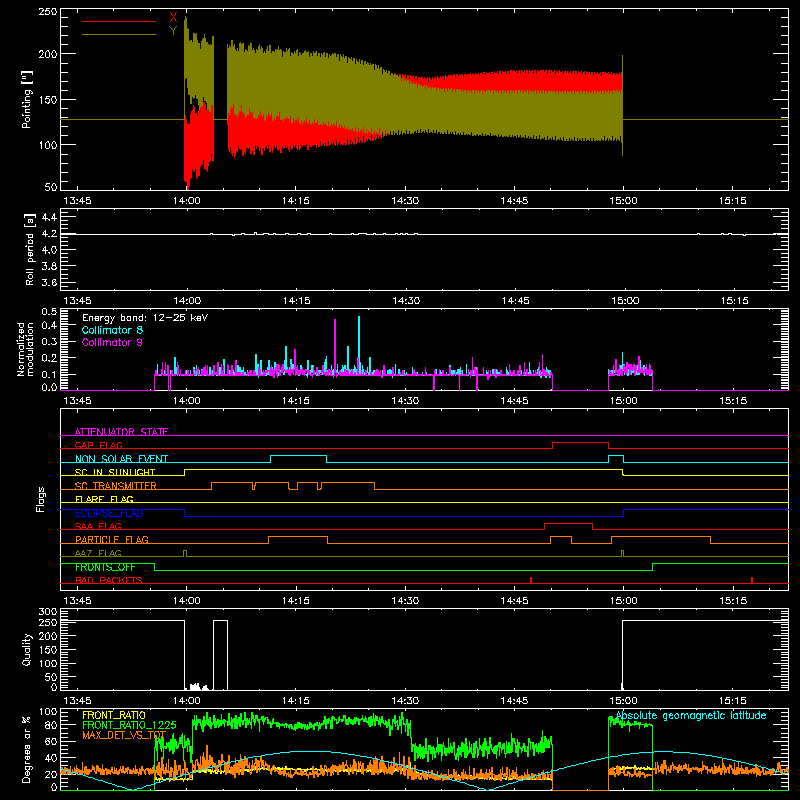
Task: Click the 'Roll period [s]' axis label
Action: coord(30,249)
